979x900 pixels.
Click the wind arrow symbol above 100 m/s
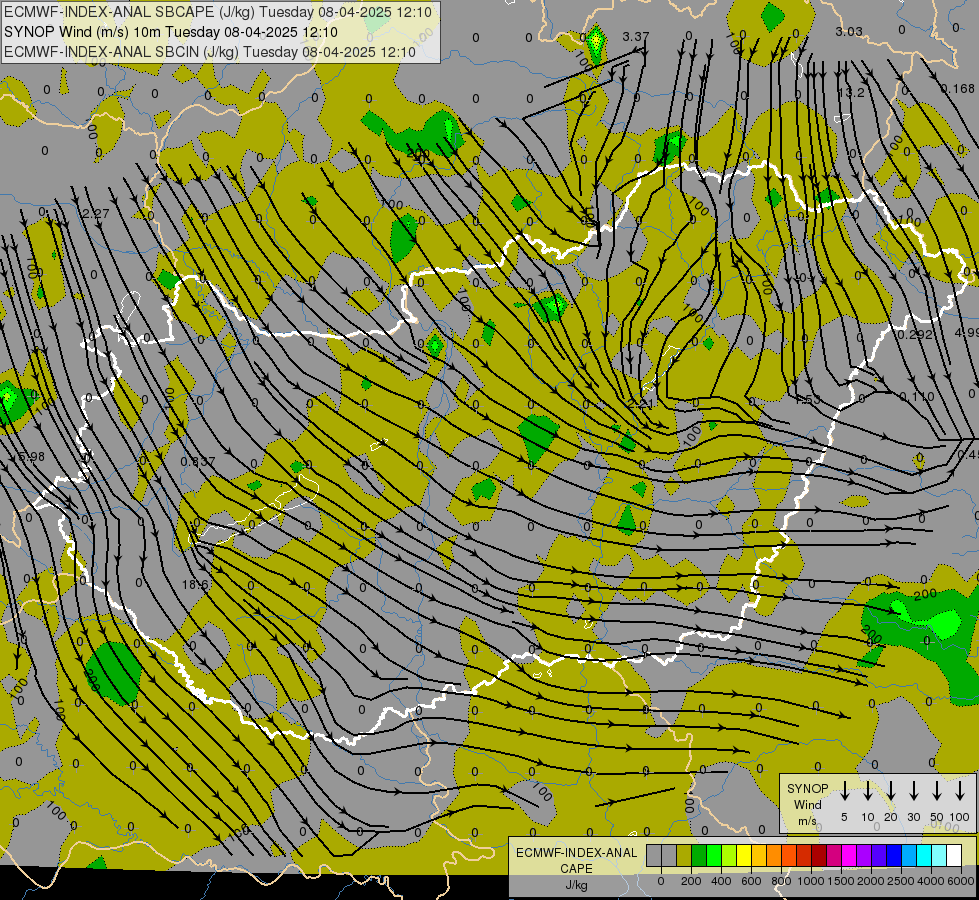click(960, 791)
